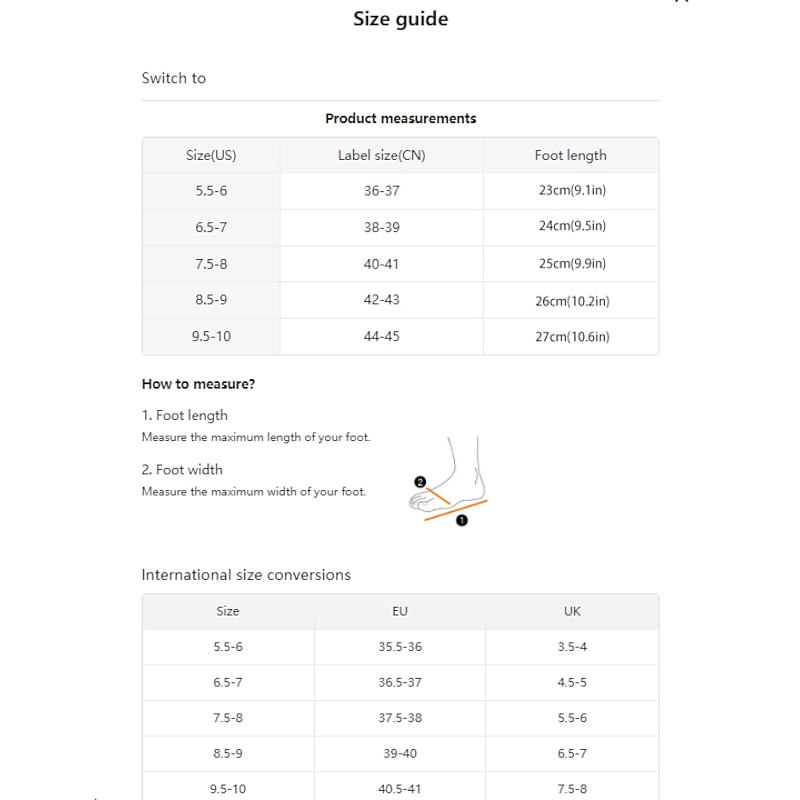Click the orange foot length line in diagram
The width and height of the screenshot is (800, 800).
(x=455, y=509)
